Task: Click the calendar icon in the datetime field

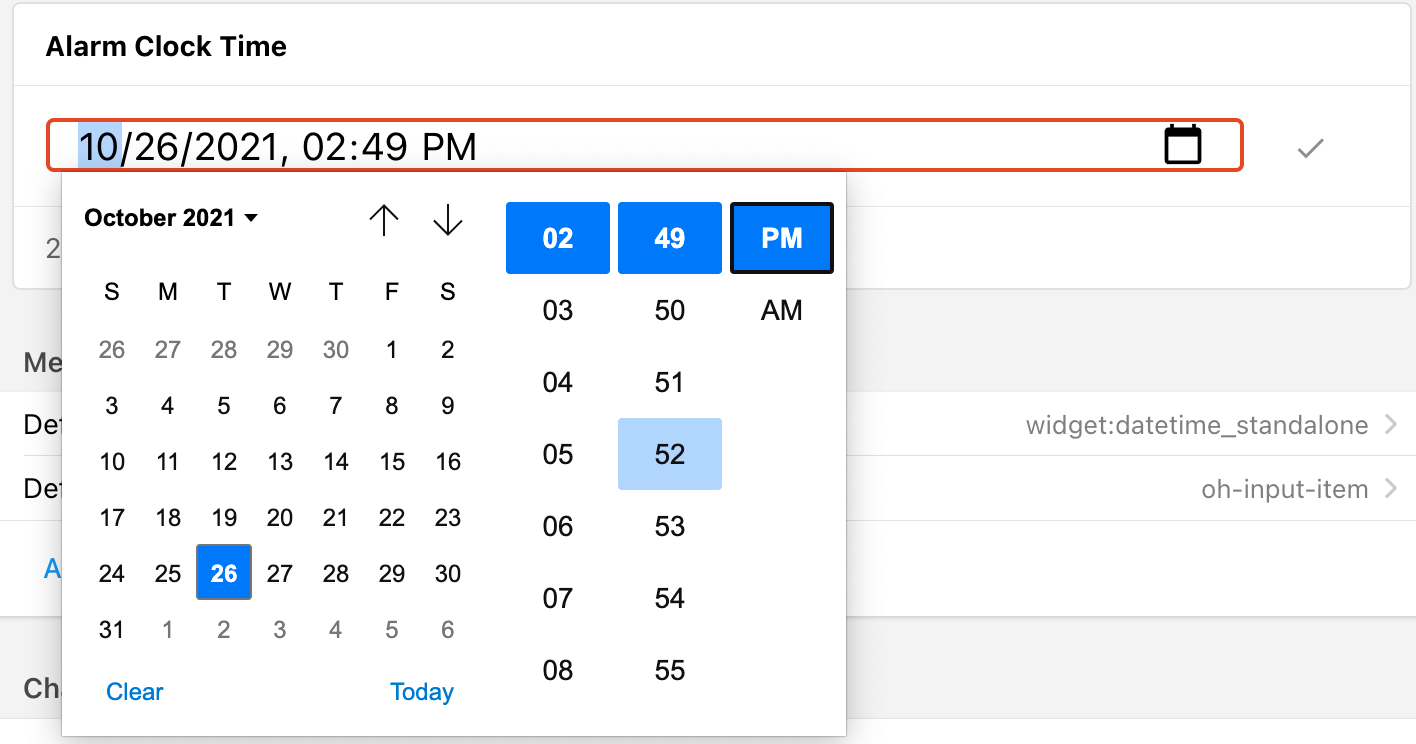Action: click(x=1183, y=146)
